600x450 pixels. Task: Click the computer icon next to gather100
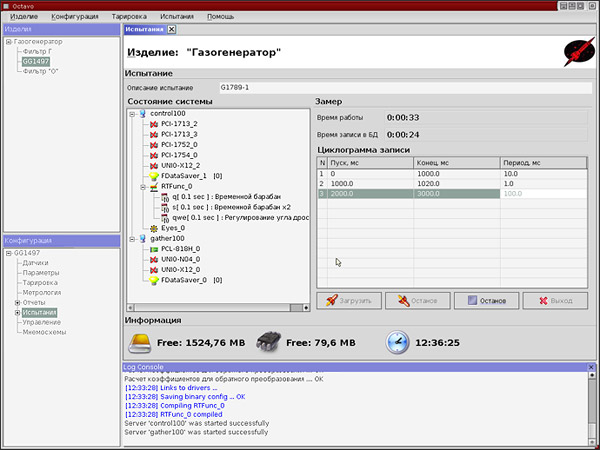tap(143, 239)
